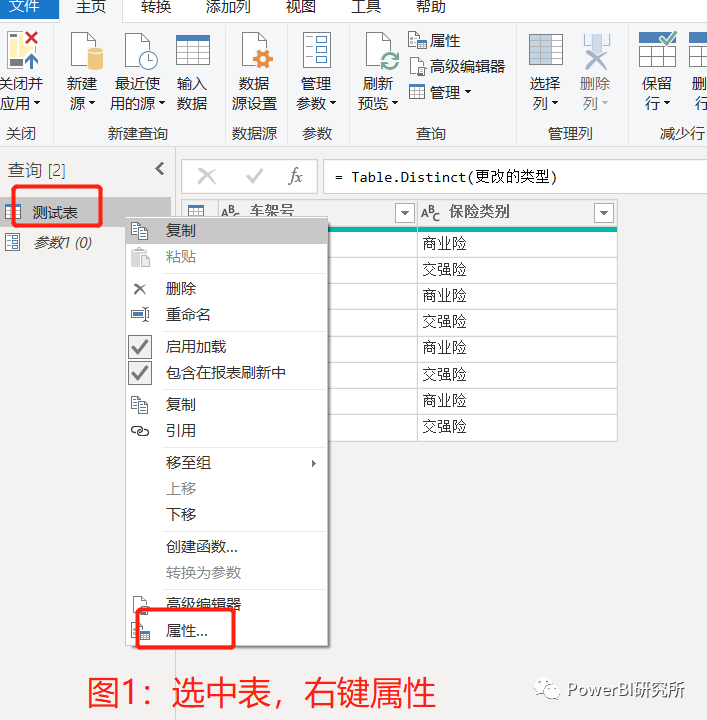Click the first 商业险 cell
The image size is (707, 720).
(x=517, y=244)
